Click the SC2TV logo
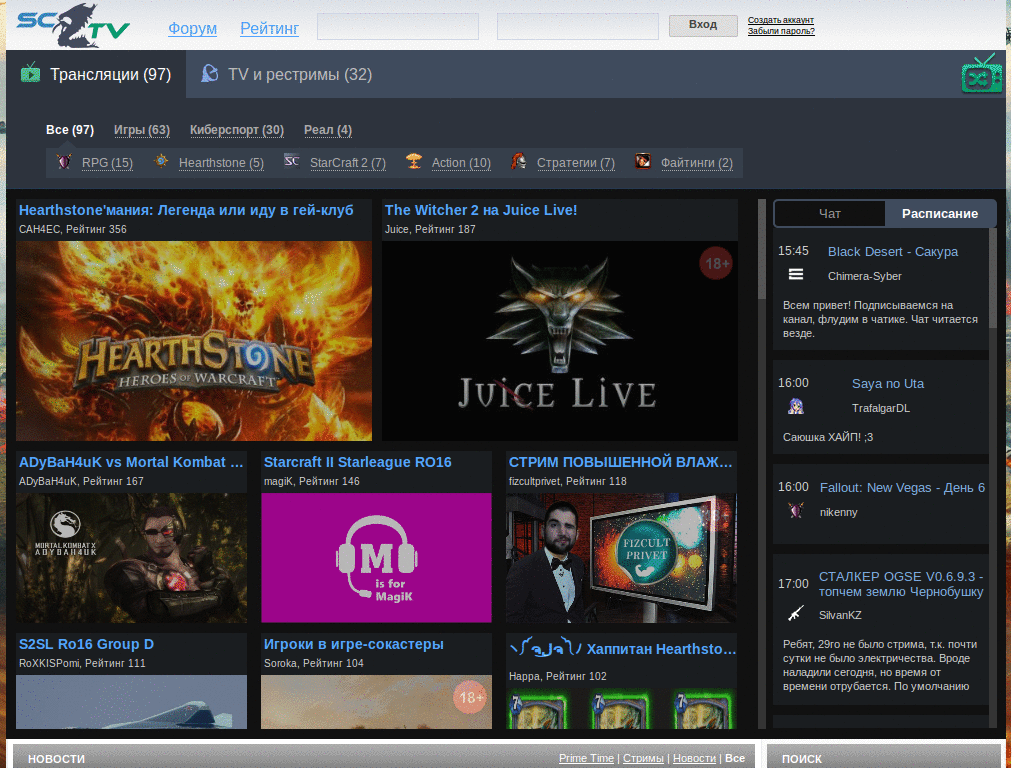Screen dimensions: 1024x768 [x=73, y=25]
